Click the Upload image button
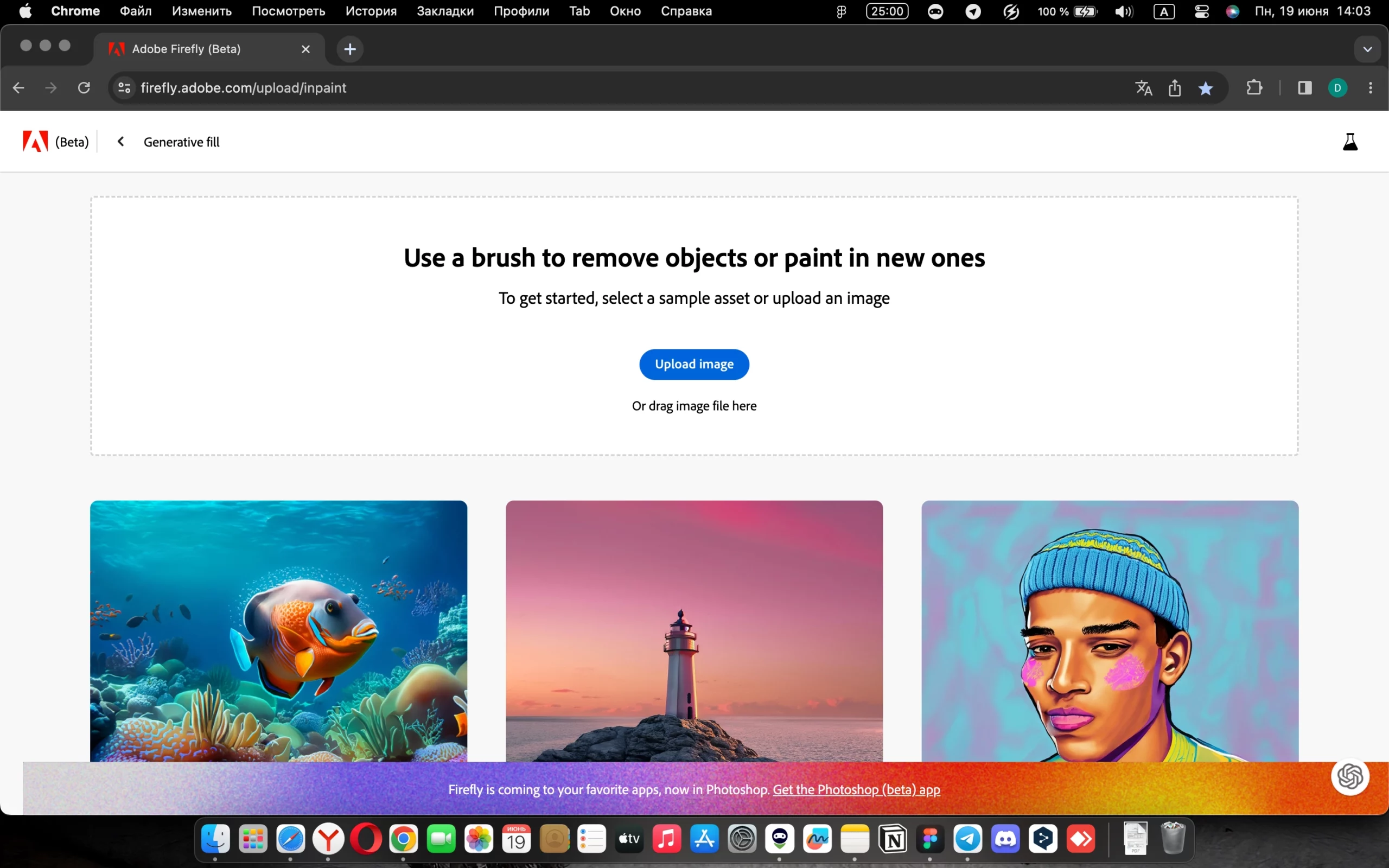The width and height of the screenshot is (1389, 868). (694, 364)
